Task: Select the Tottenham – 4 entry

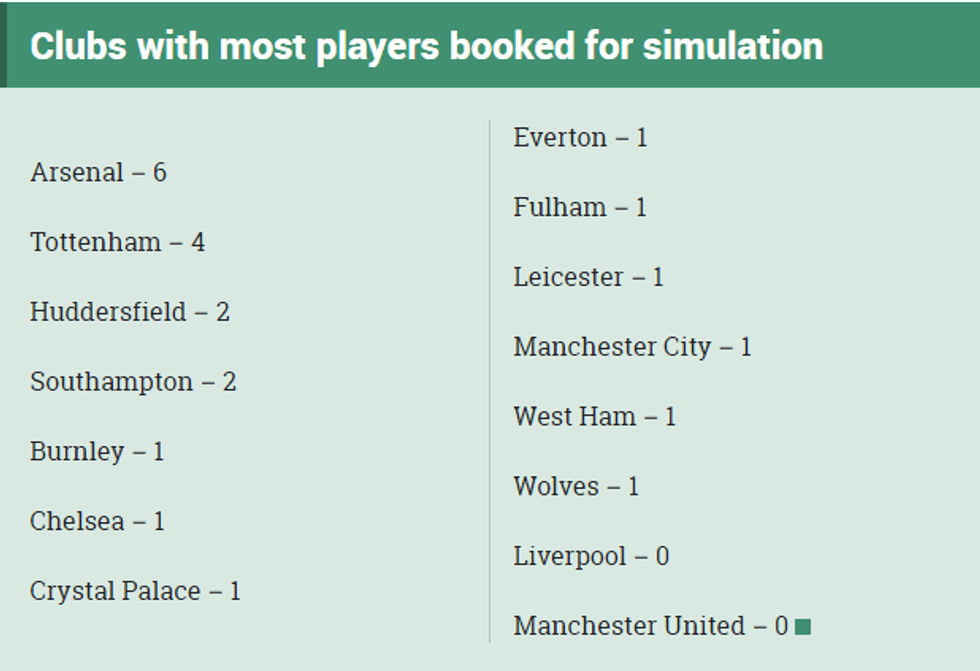Action: point(117,243)
